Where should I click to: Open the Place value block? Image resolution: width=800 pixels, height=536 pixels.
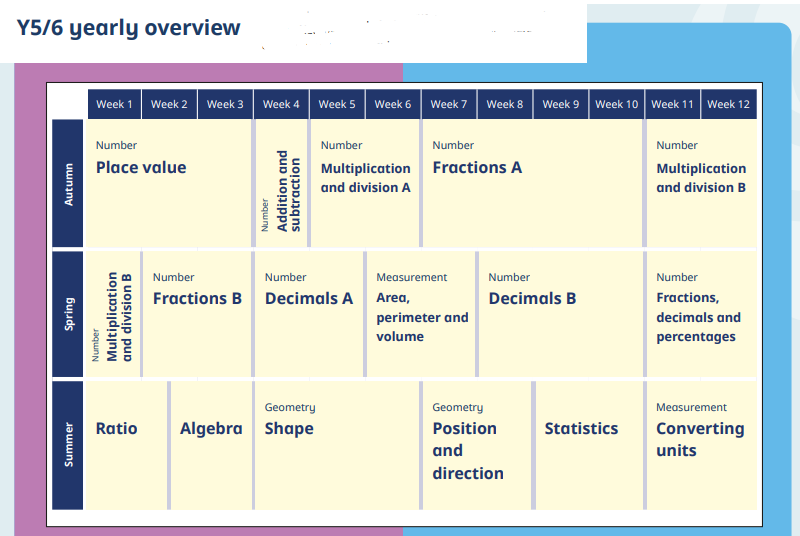168,184
